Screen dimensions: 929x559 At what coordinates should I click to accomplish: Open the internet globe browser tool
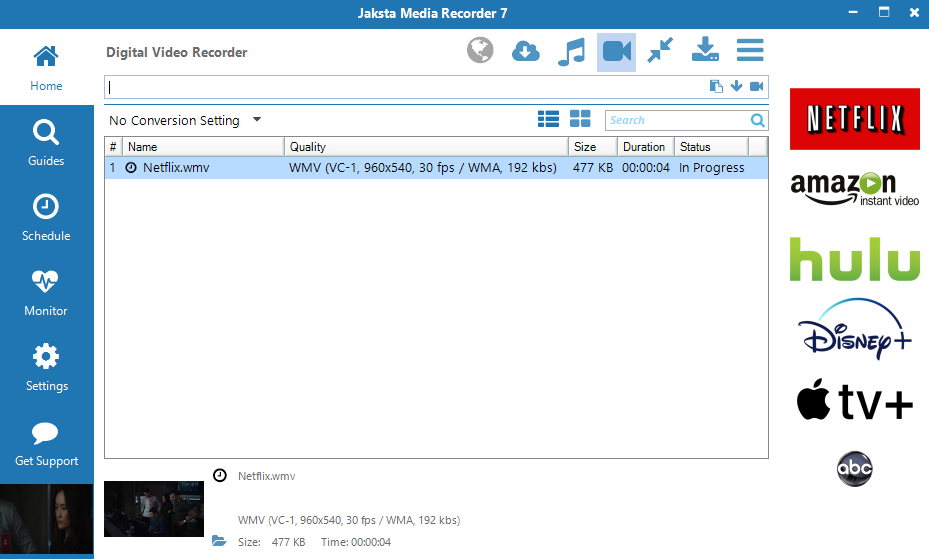point(480,50)
